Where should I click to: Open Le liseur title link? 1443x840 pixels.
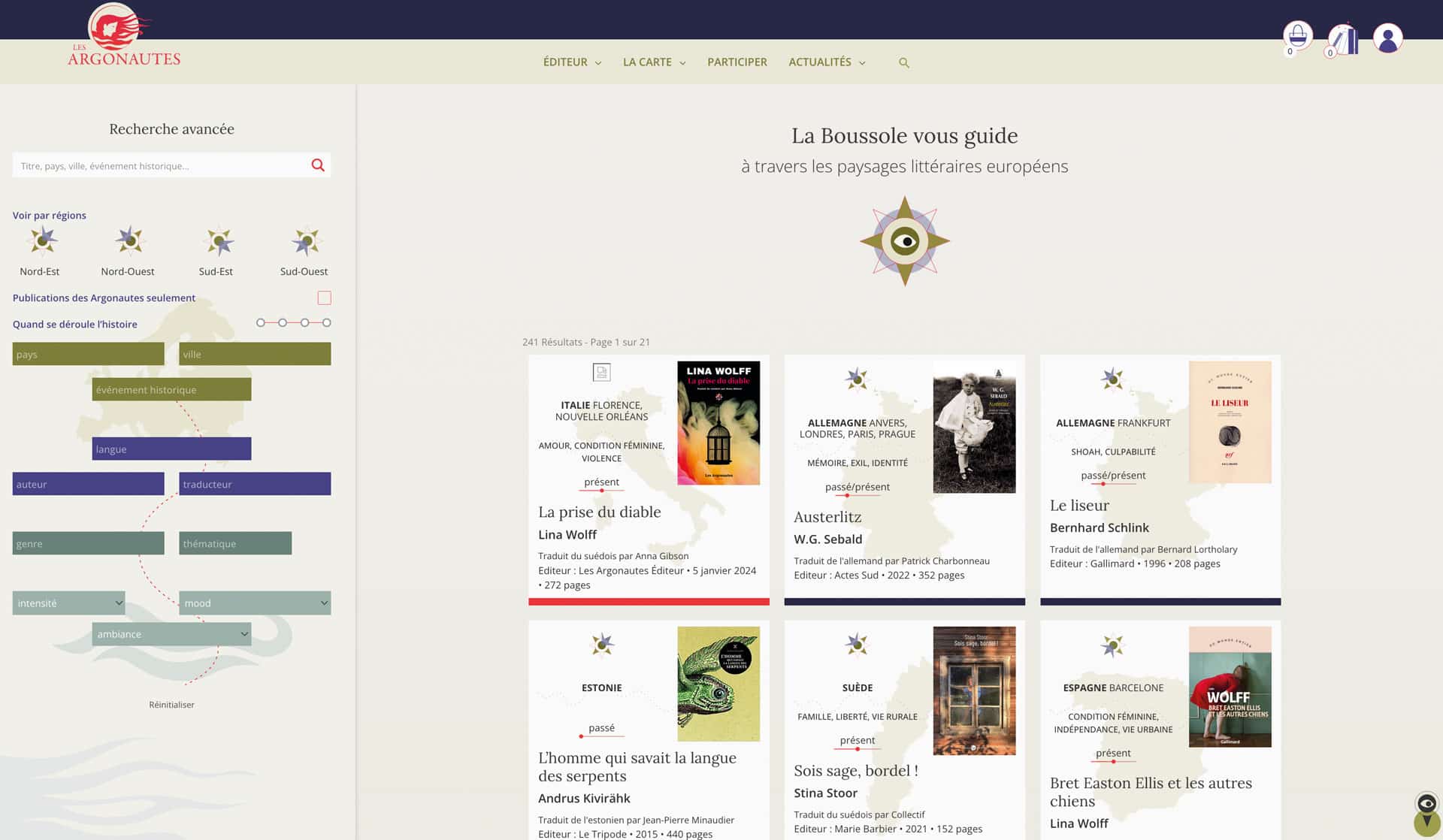pyautogui.click(x=1079, y=506)
